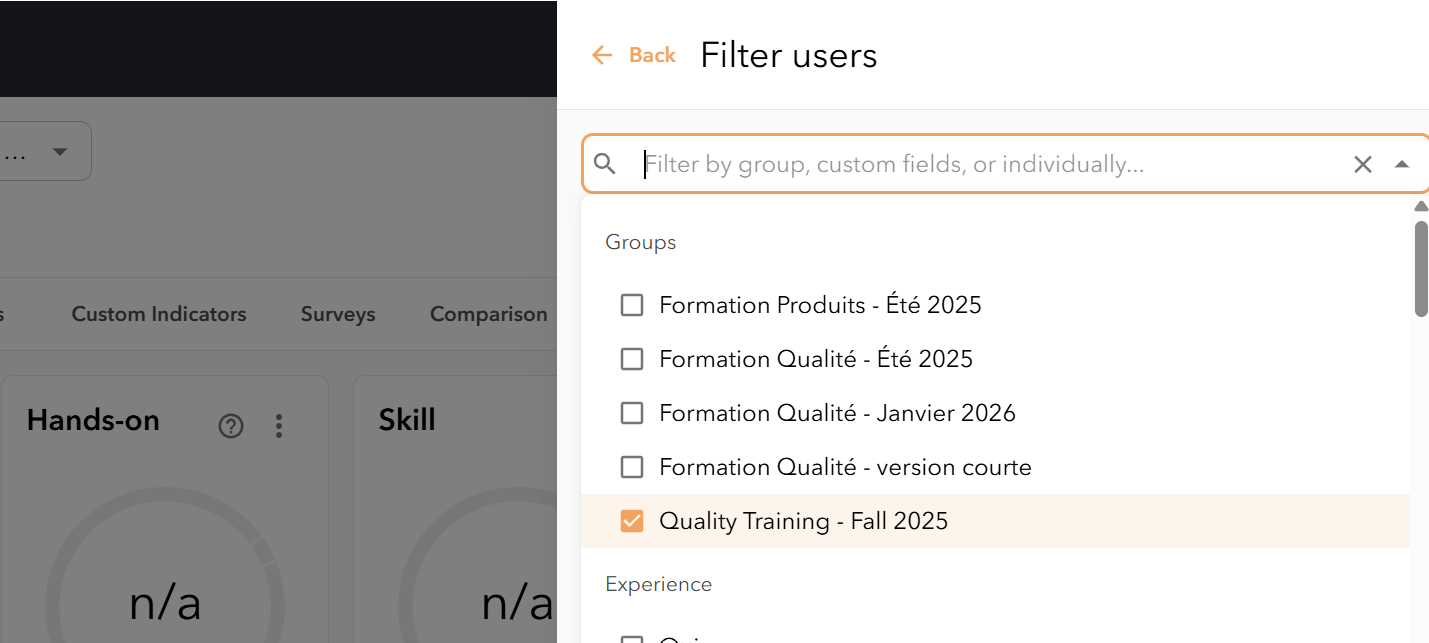Collapse the filter dropdown with the up arrow
Screen dimensions: 1429x643
(1402, 164)
